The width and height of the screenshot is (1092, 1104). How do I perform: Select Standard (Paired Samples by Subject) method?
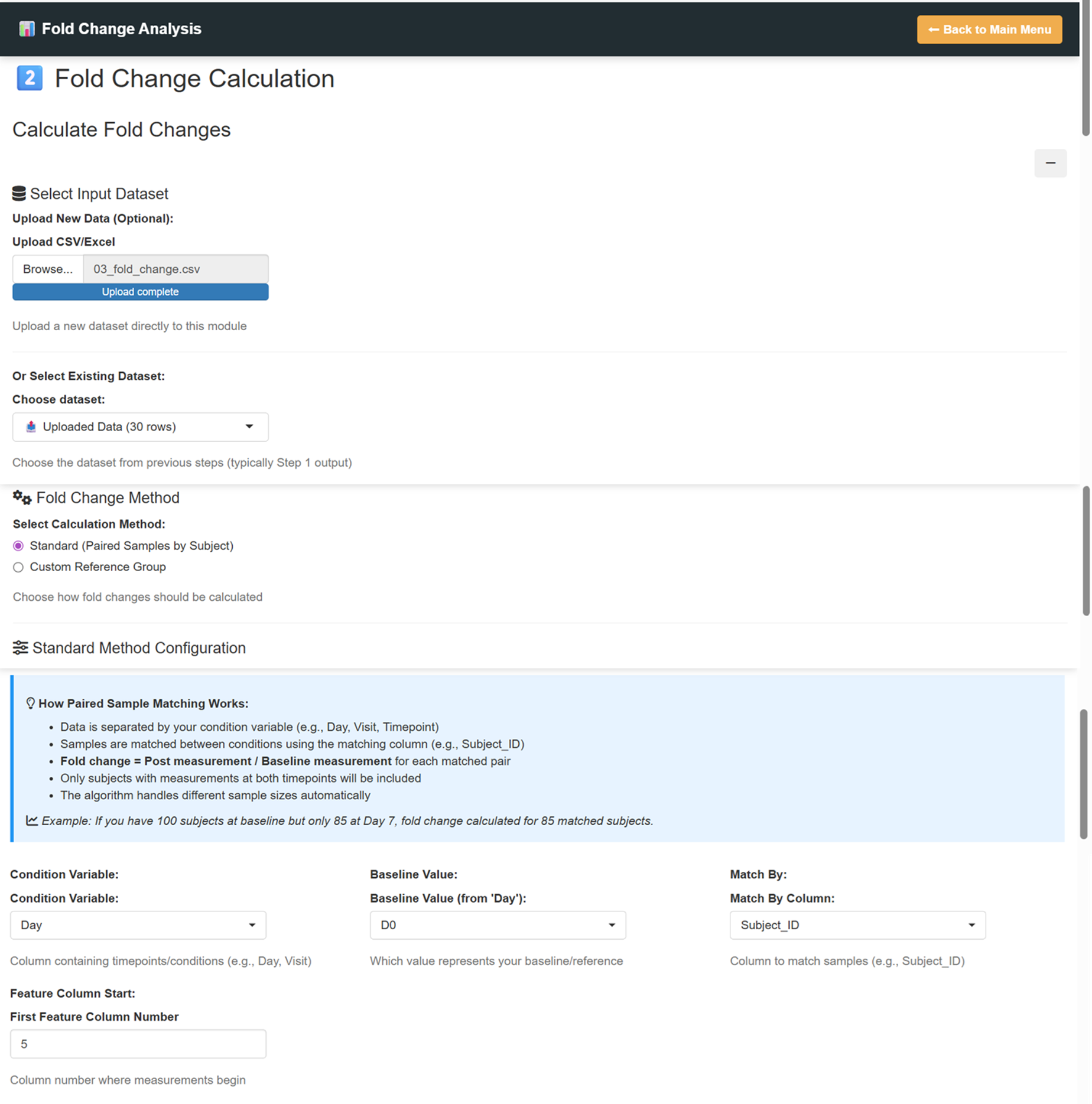pos(18,546)
